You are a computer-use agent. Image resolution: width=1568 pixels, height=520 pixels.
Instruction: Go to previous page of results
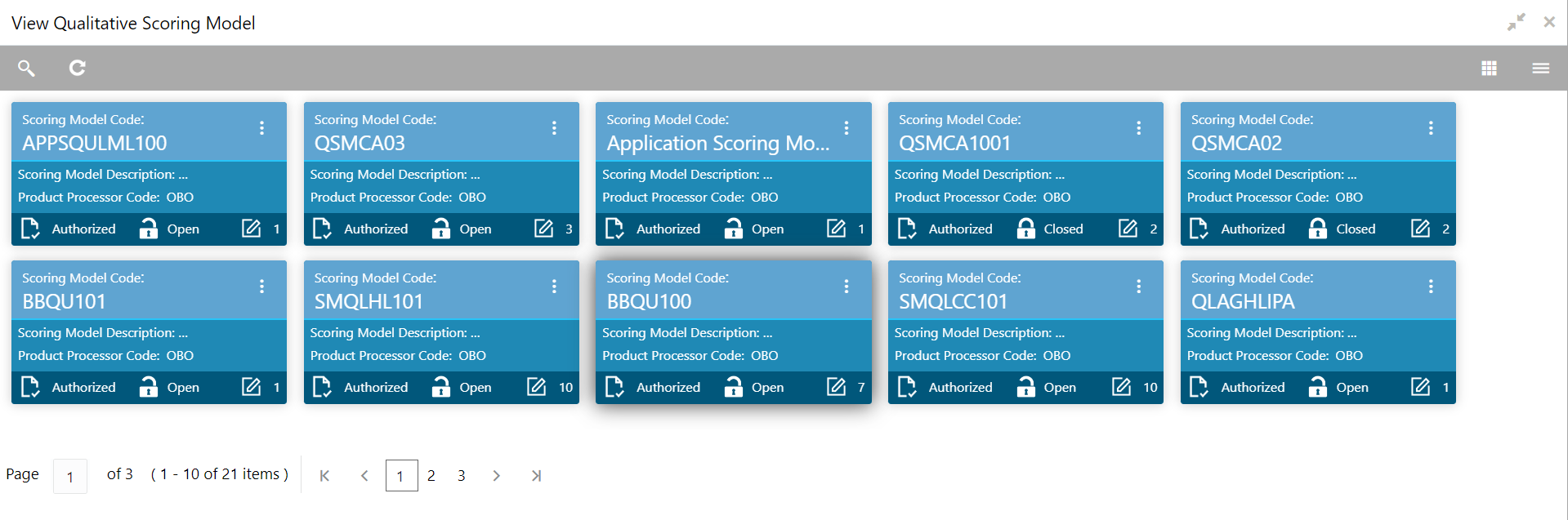[x=364, y=476]
